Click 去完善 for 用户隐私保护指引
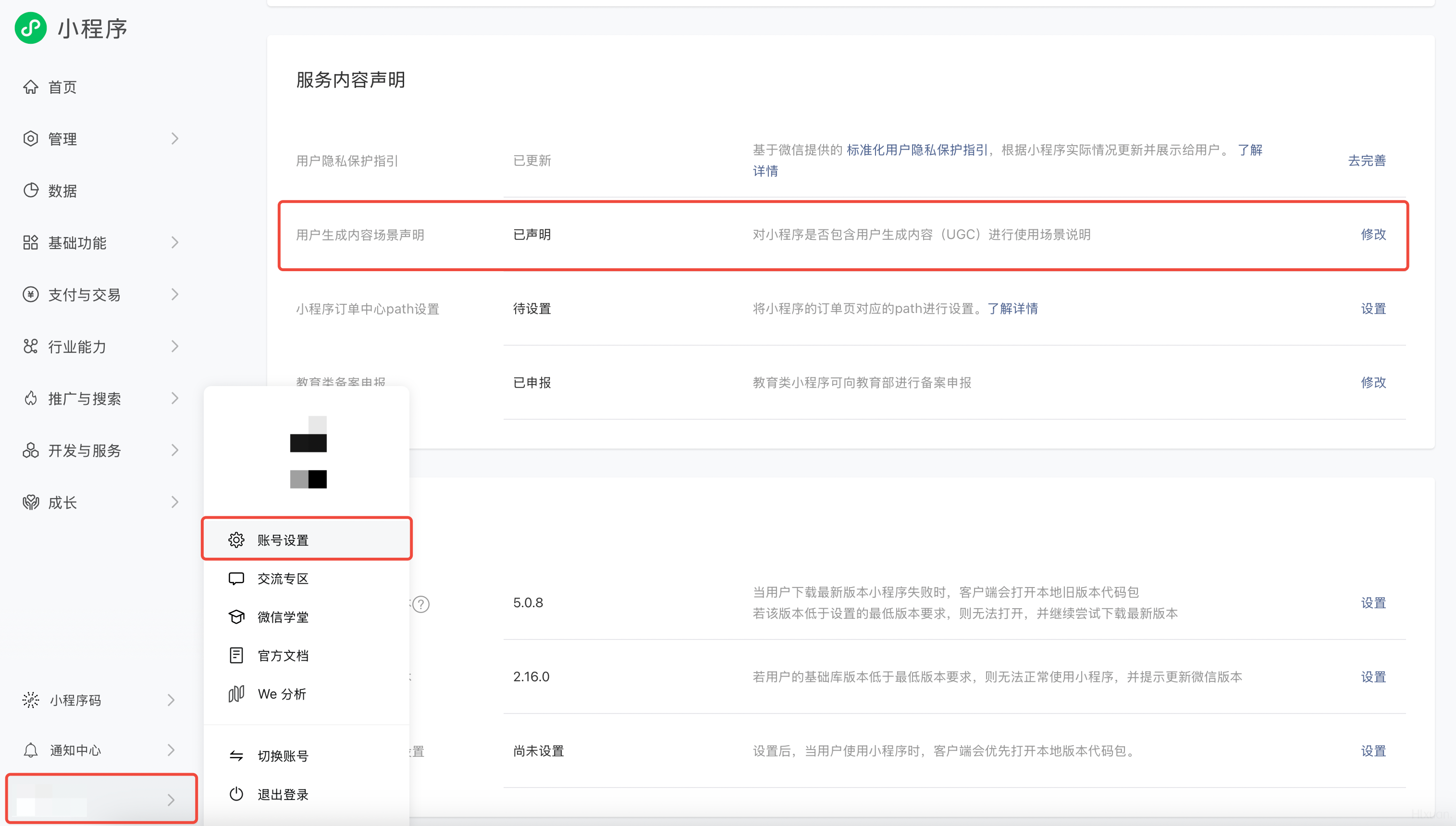This screenshot has width=1456, height=826. [x=1367, y=161]
